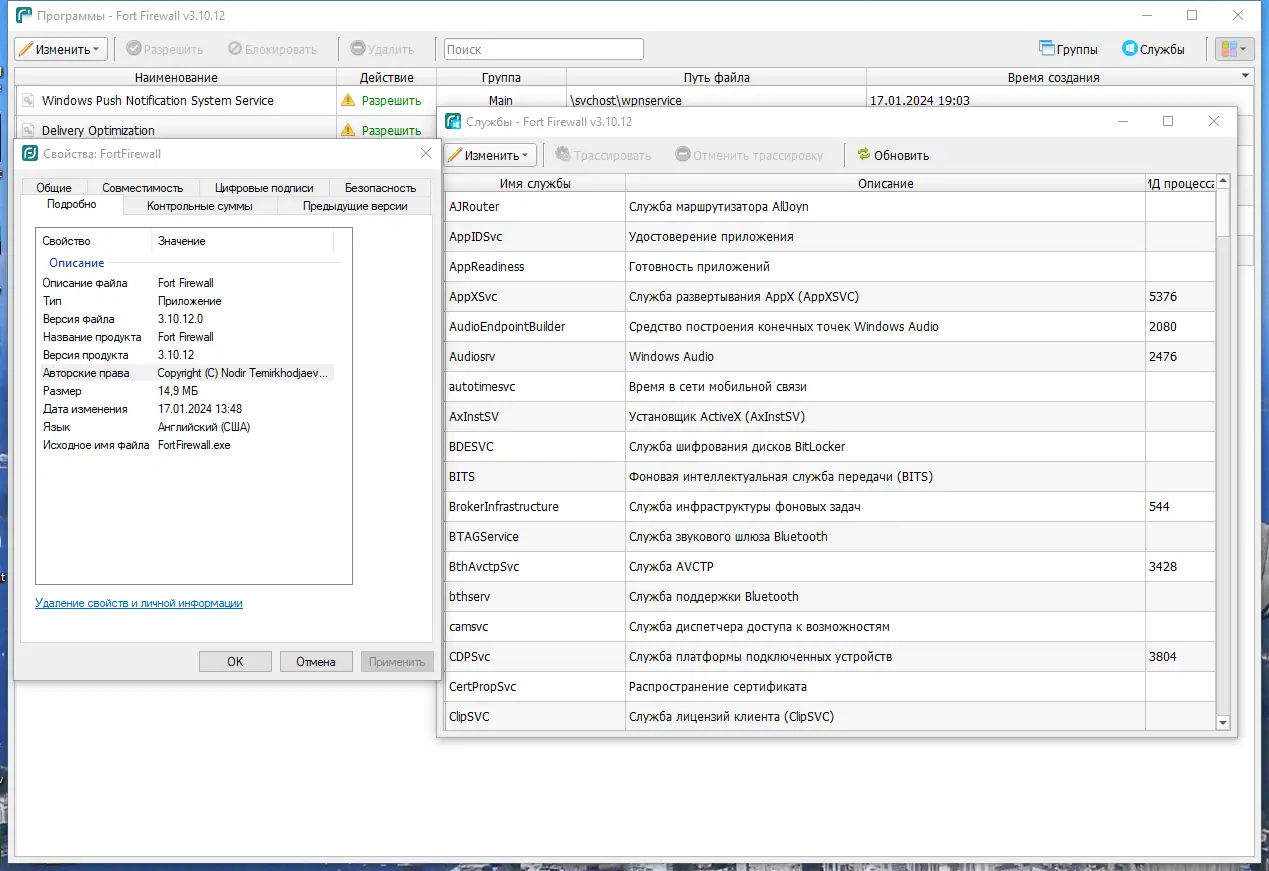Open the Службы toolbar button in the Программы window

click(1153, 49)
